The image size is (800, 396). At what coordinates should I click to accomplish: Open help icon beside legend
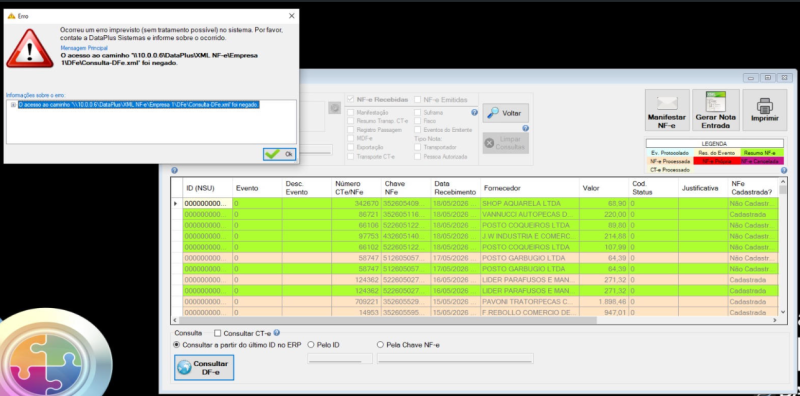(783, 170)
